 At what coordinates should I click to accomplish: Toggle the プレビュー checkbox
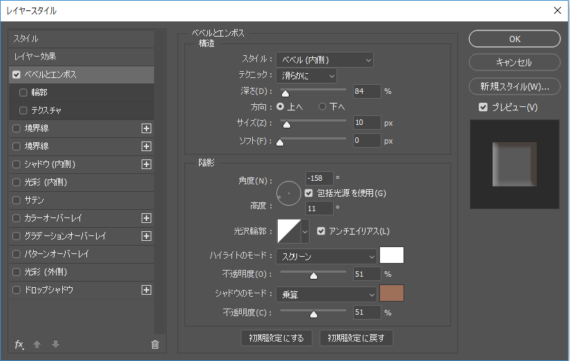point(483,107)
